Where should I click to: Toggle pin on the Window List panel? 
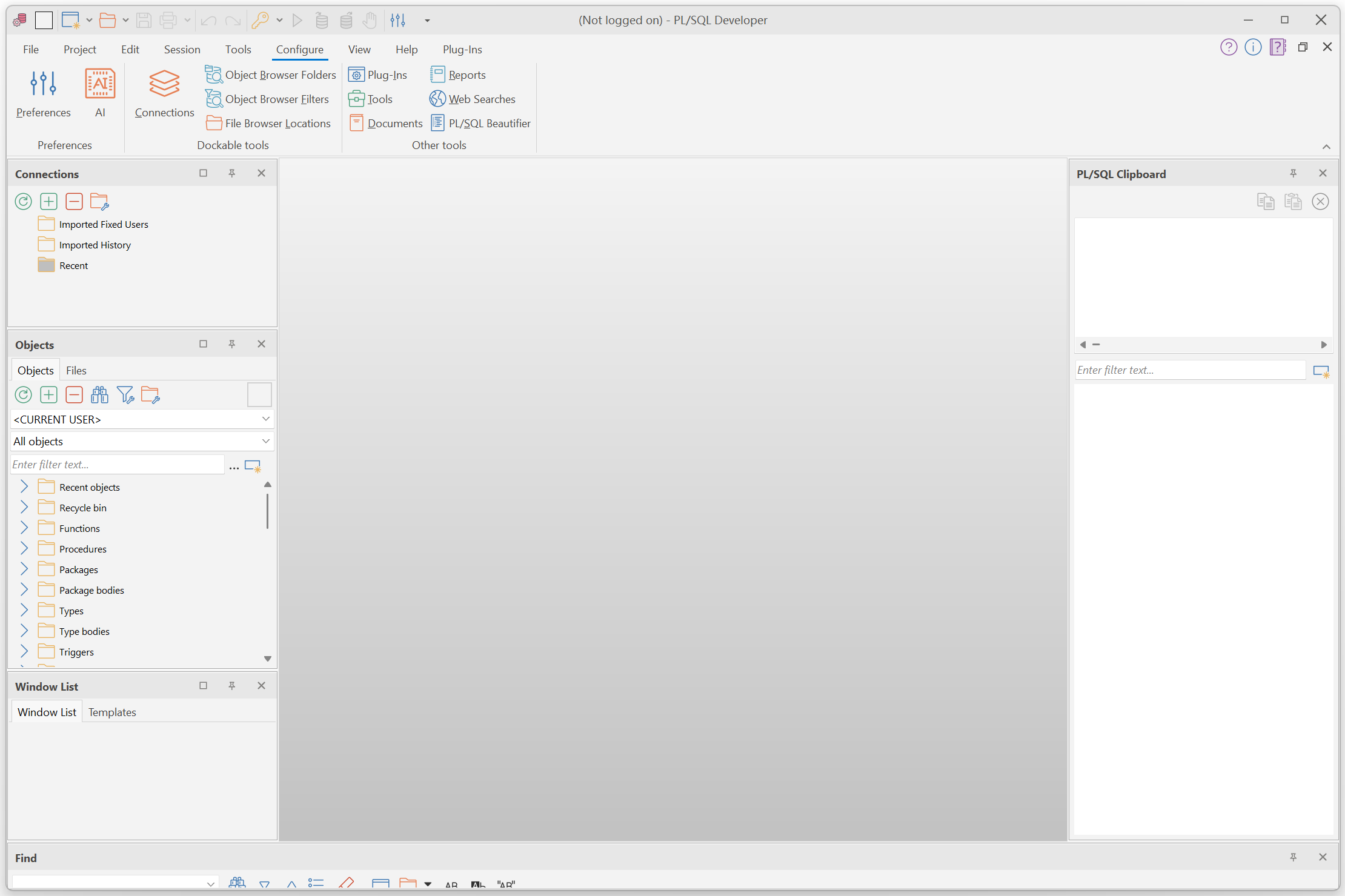[231, 686]
